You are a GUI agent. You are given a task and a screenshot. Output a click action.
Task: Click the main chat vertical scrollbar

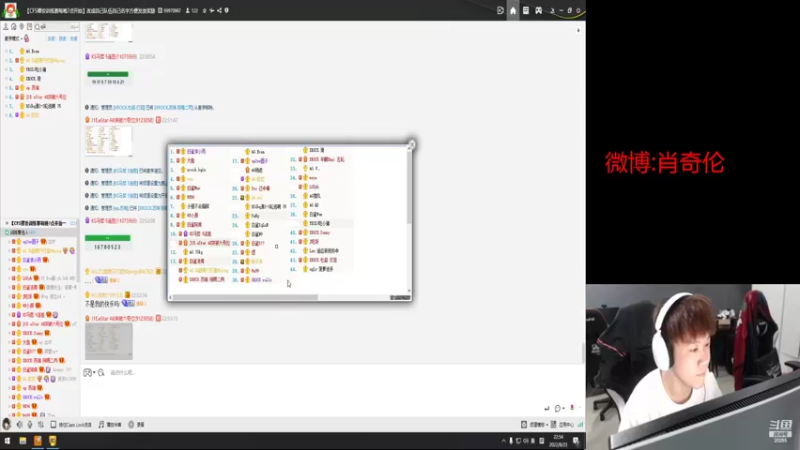tap(583, 352)
